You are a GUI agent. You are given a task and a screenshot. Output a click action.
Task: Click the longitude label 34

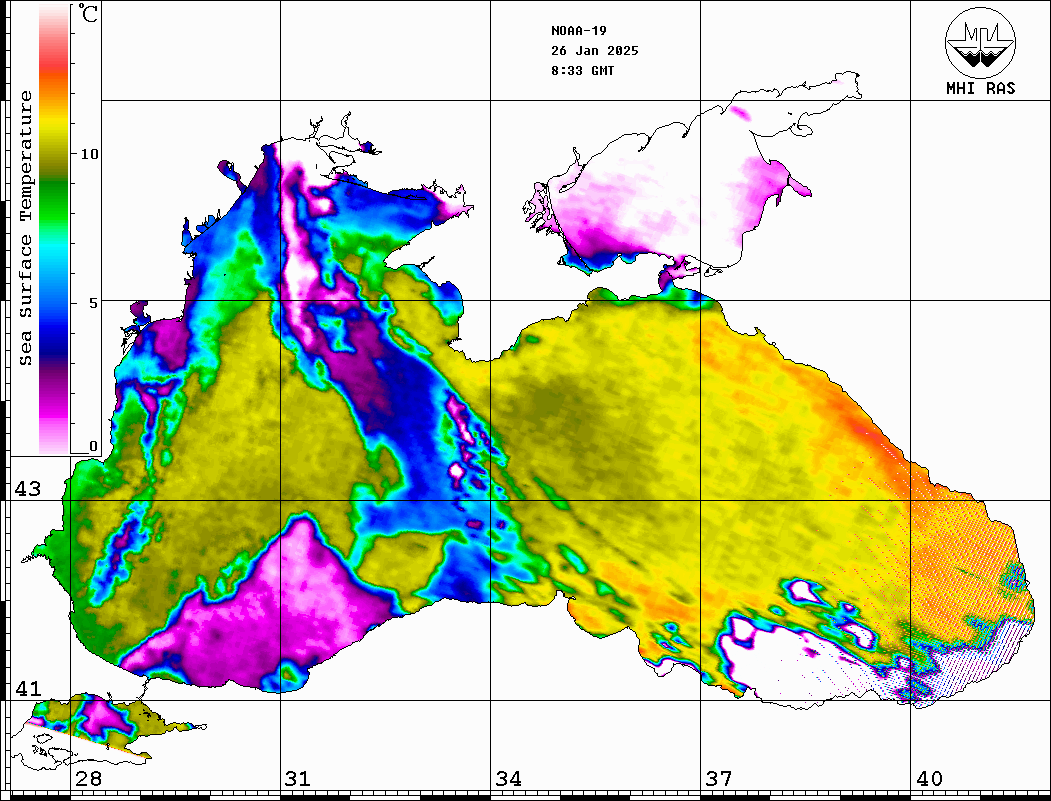(x=509, y=779)
